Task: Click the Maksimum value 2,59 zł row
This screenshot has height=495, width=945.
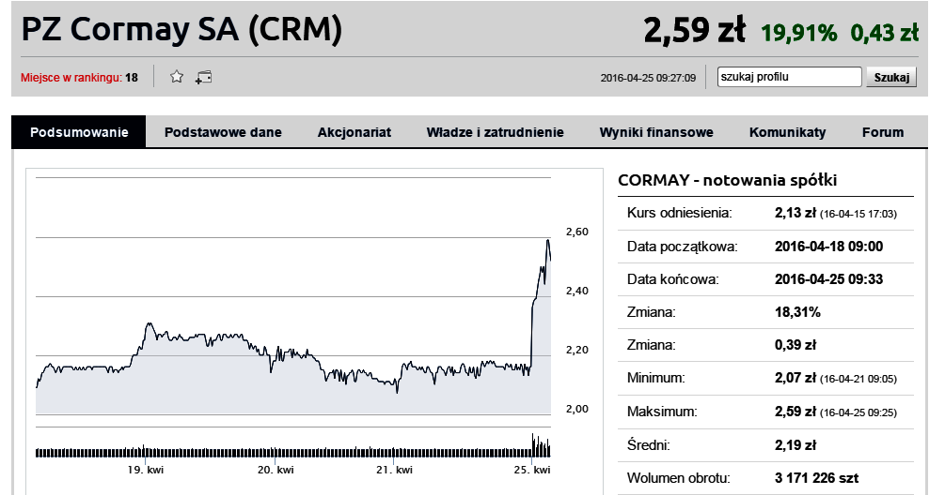Action: (x=765, y=412)
